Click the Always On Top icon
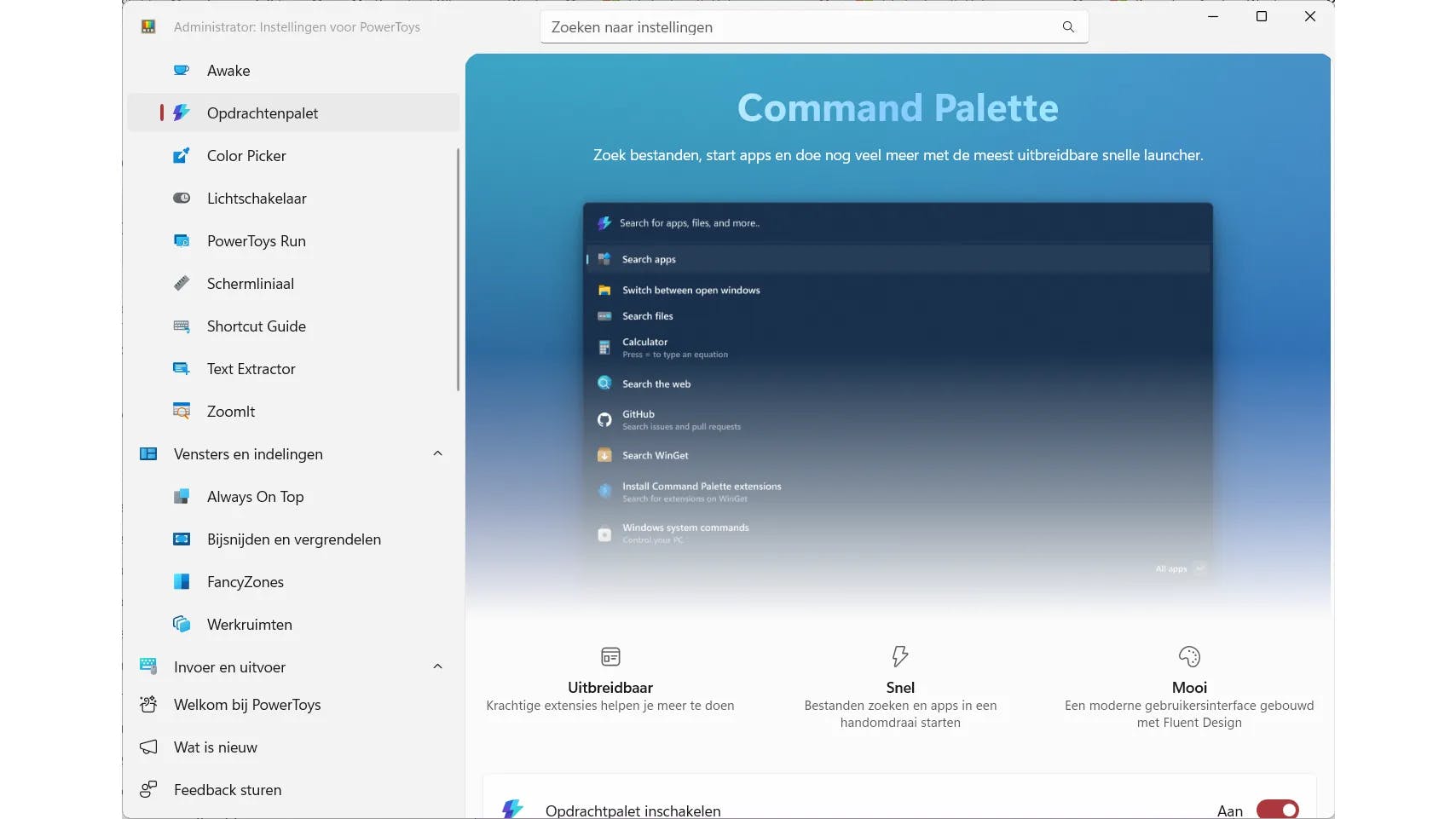The height and width of the screenshot is (819, 1456). [182, 497]
